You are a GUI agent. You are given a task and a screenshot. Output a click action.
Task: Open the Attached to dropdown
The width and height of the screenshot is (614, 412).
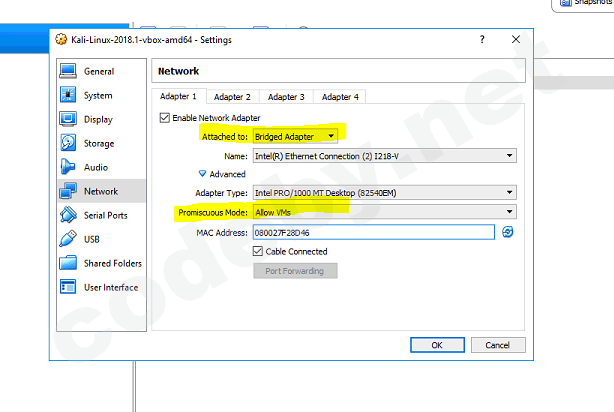tap(295, 137)
